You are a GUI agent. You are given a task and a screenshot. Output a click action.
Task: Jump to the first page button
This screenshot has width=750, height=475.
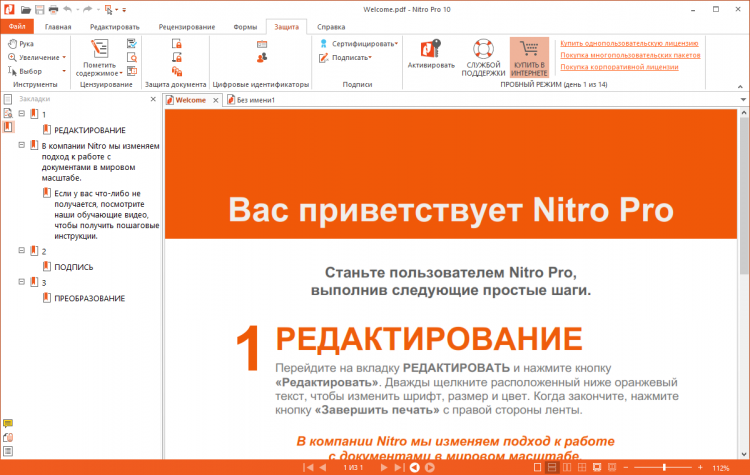click(x=309, y=467)
